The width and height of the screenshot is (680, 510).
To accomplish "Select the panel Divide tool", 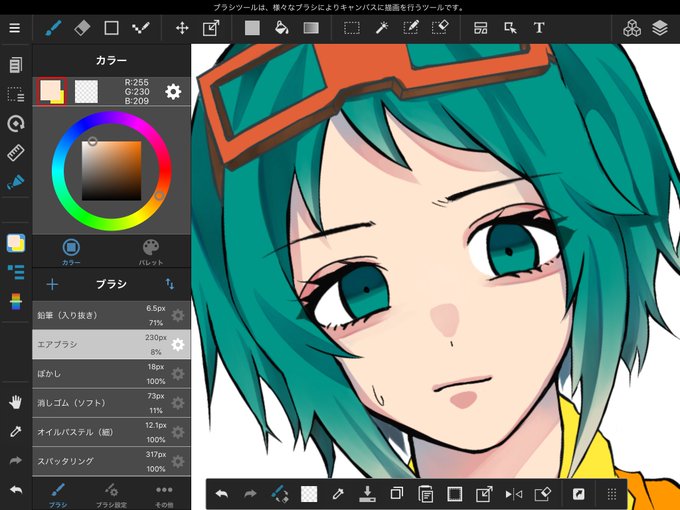I will (x=481, y=28).
